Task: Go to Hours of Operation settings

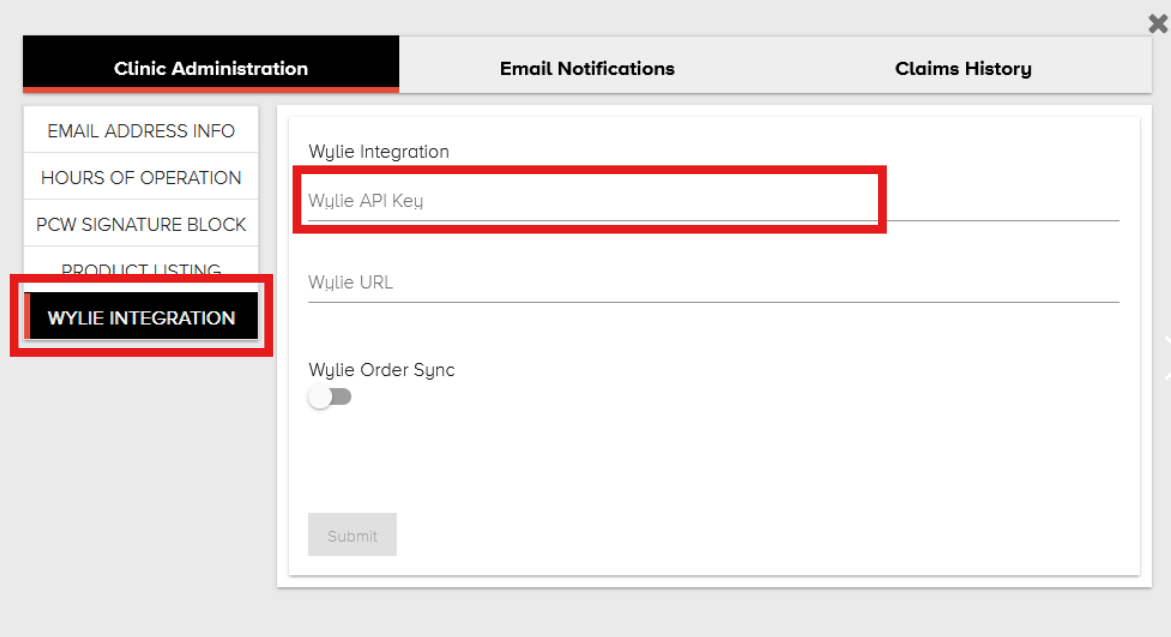Action: tap(141, 178)
